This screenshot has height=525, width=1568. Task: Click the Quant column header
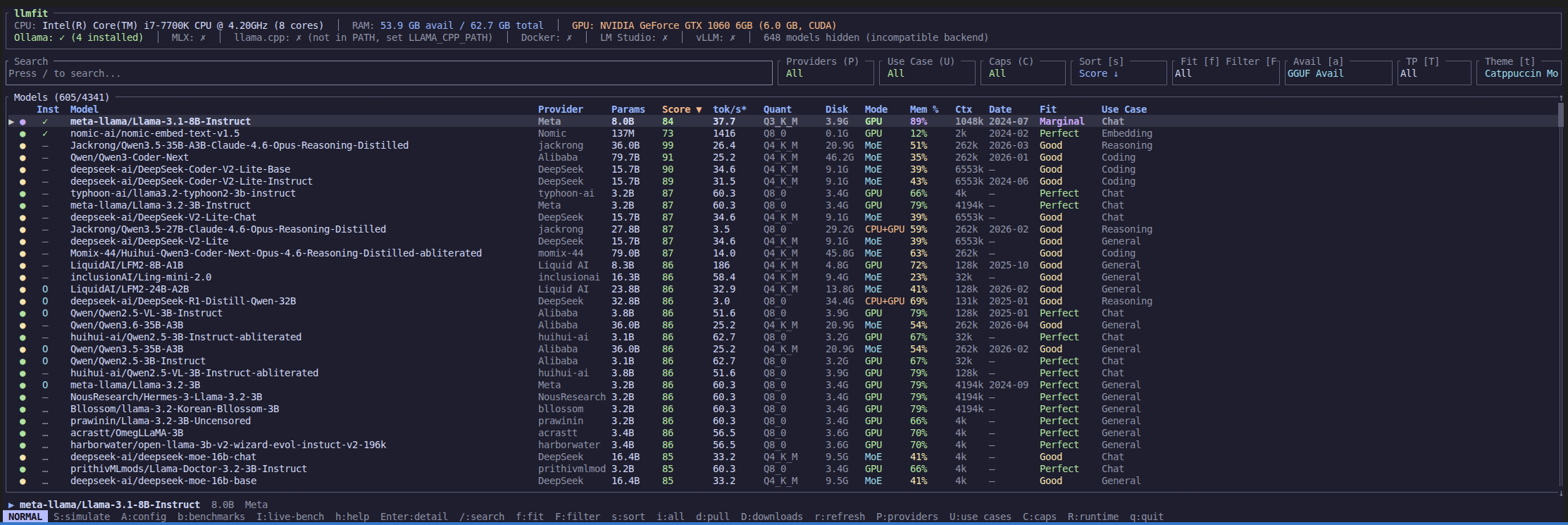(x=778, y=109)
